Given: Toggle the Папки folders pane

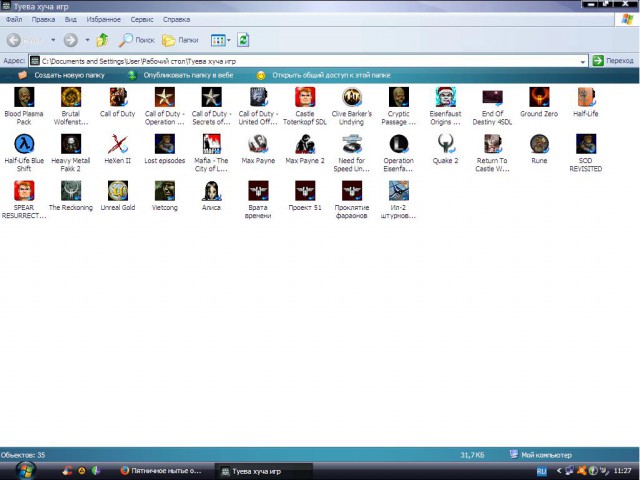Looking at the screenshot, I should point(180,40).
